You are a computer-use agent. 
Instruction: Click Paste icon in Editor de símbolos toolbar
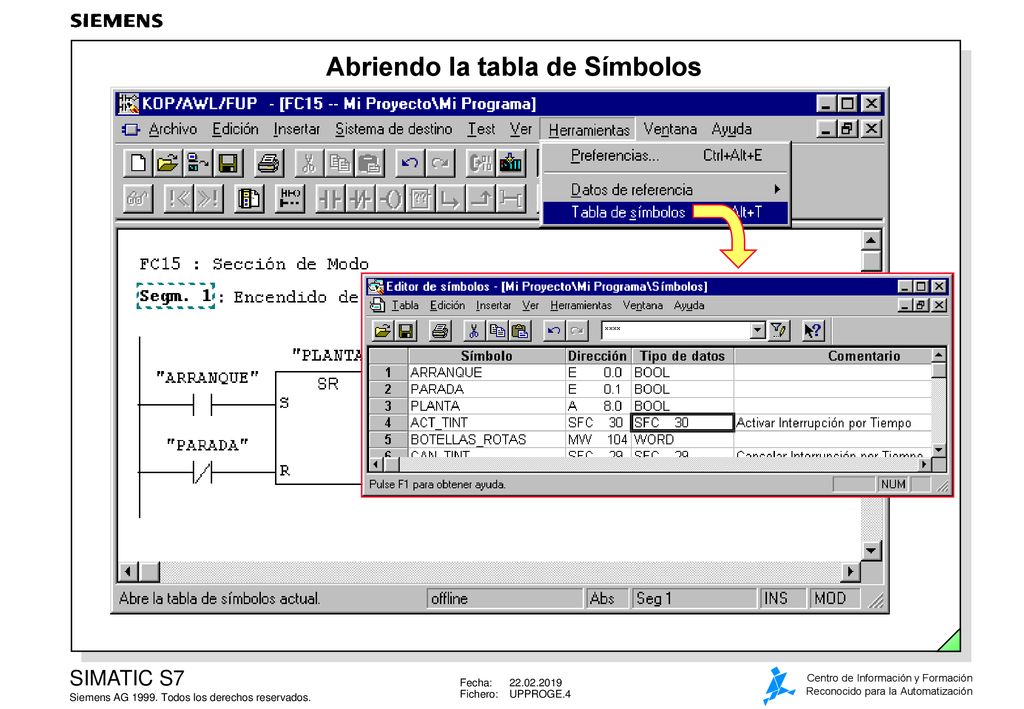[520, 331]
